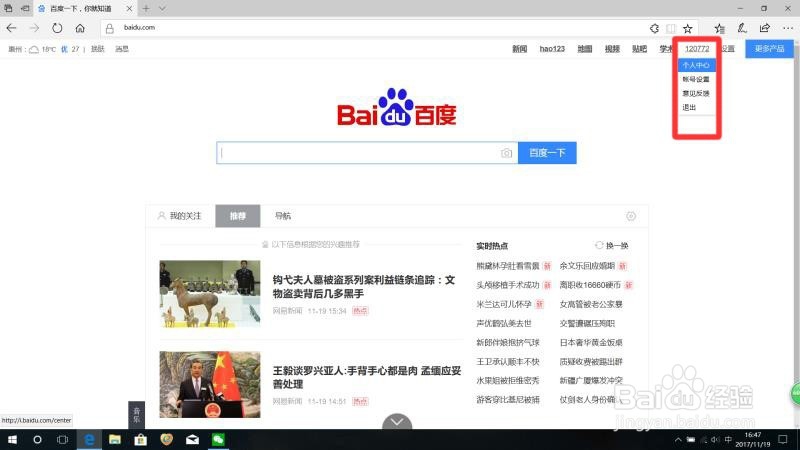Viewport: 800px width, 450px height.
Task: Click the 百度一下 search button
Action: 547,153
